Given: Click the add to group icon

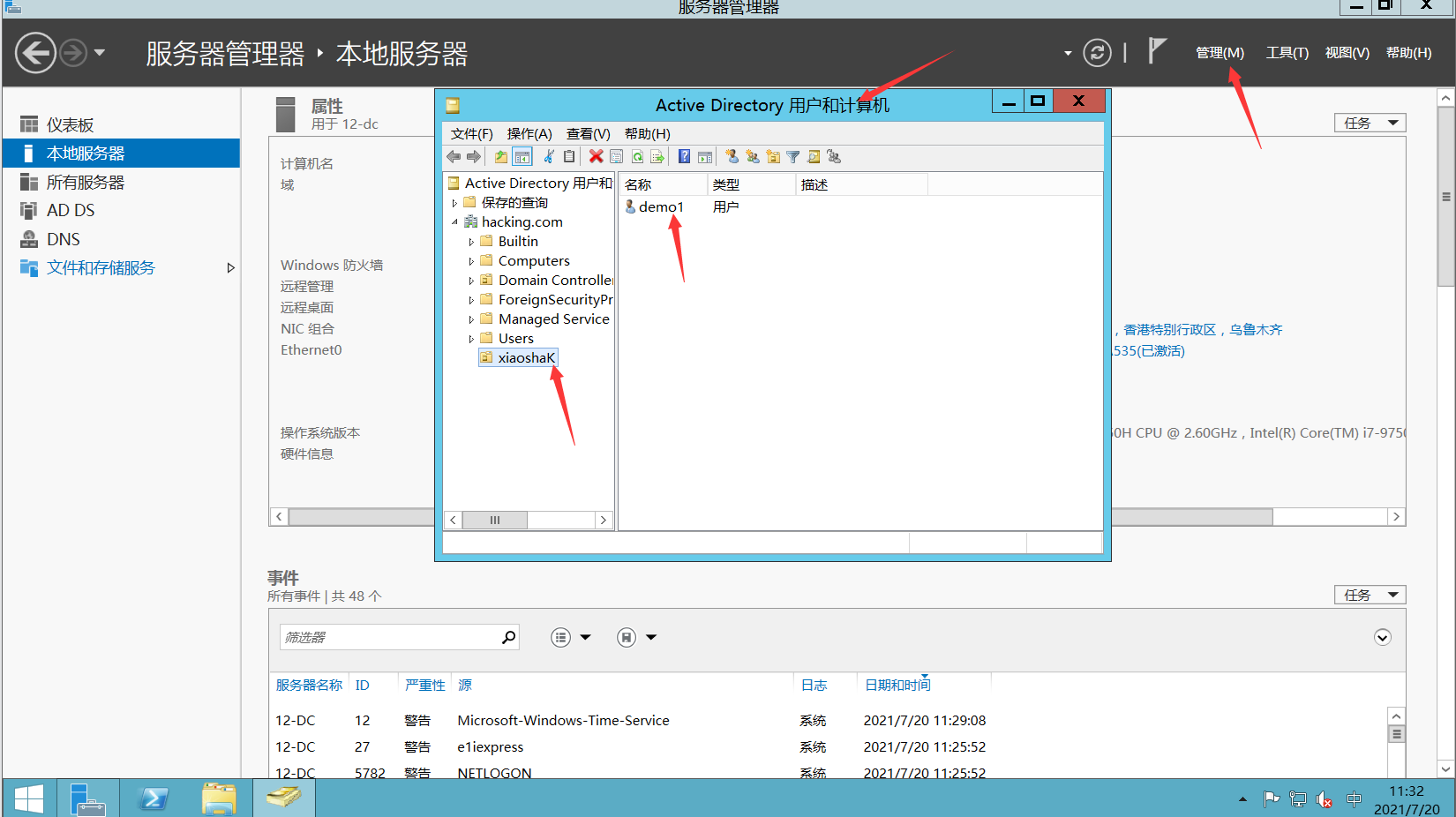Looking at the screenshot, I should tap(834, 157).
